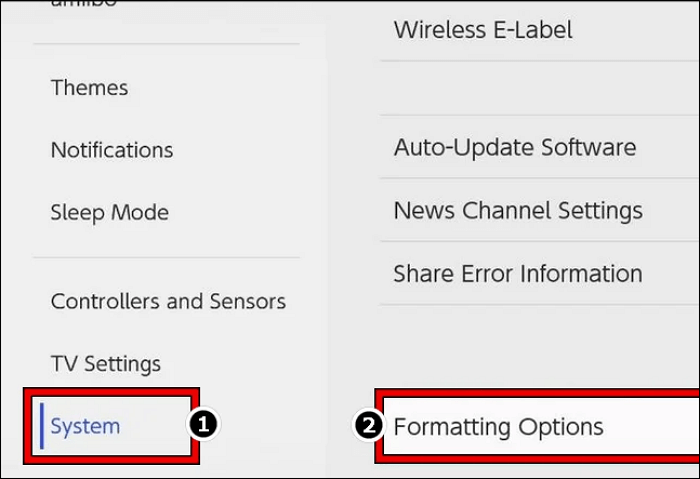
Task: Go to TV Settings
Action: coord(105,364)
